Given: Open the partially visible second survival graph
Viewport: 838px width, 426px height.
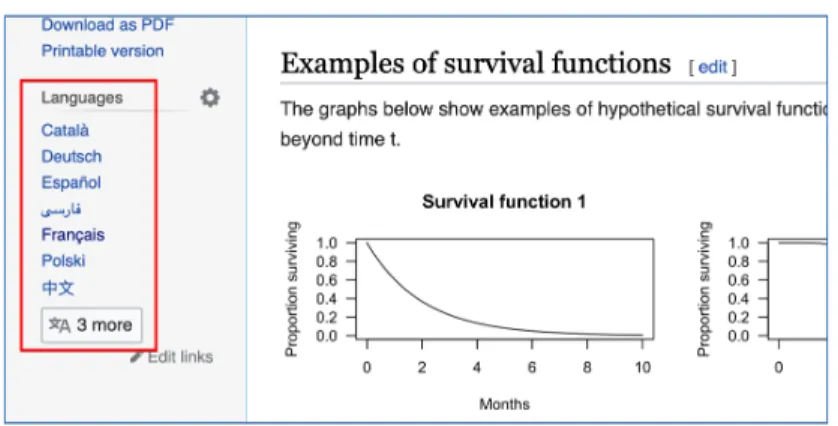Looking at the screenshot, I should click(x=761, y=297).
